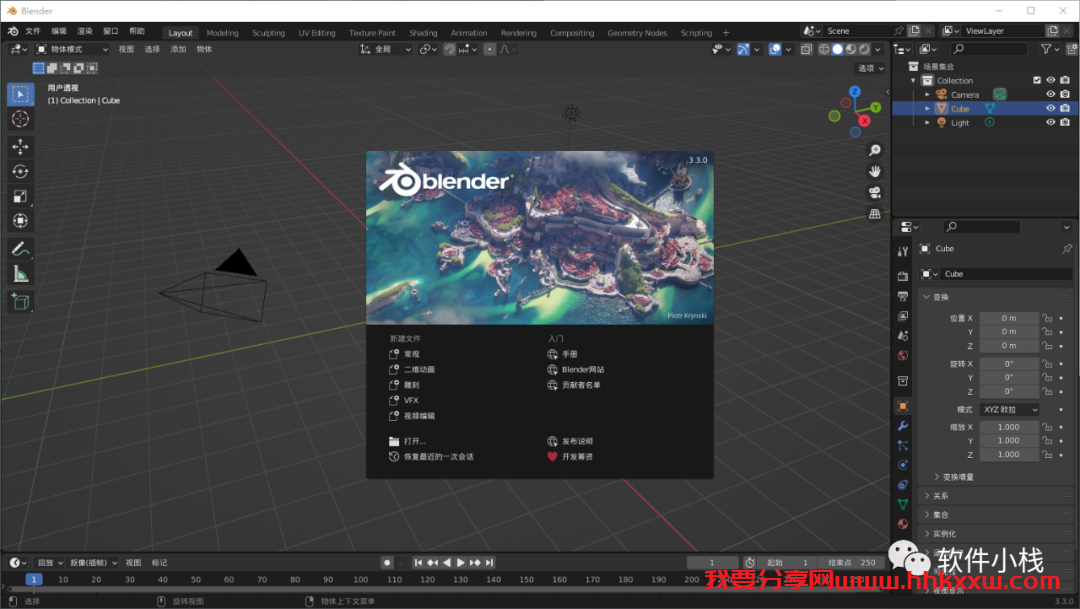Open the transform orientation Global dropdown
The height and width of the screenshot is (609, 1080).
pos(386,50)
